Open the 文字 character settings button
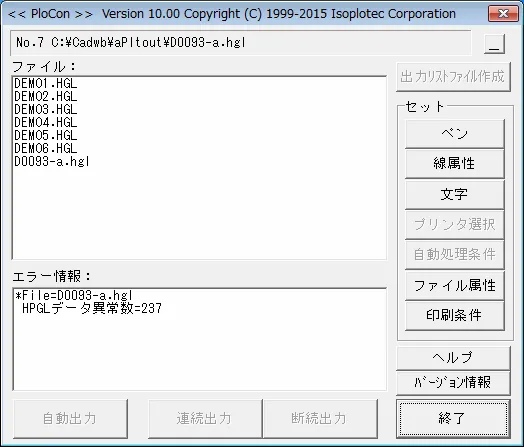 454,194
